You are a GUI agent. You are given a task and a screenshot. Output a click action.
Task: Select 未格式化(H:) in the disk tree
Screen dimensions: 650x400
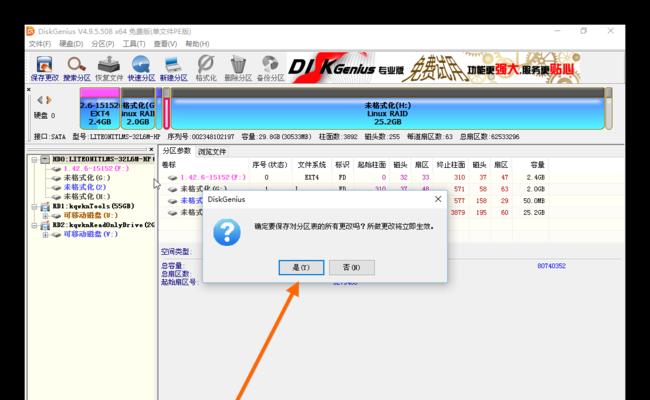pyautogui.click(x=87, y=196)
